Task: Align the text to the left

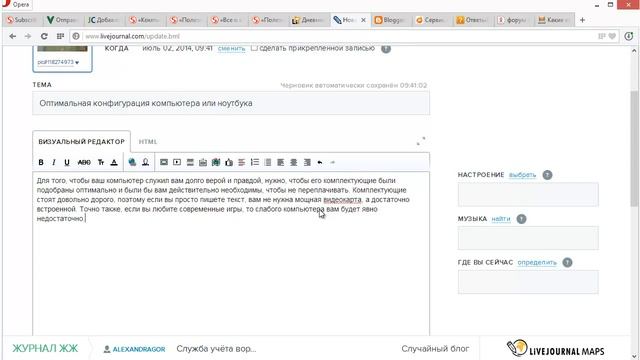Action: [281, 162]
